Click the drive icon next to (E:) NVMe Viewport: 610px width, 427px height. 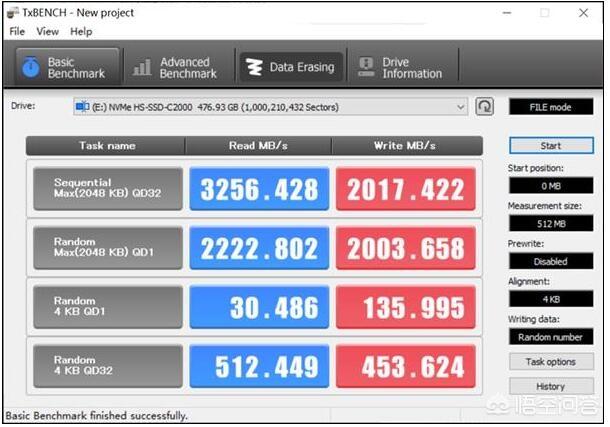click(x=82, y=107)
